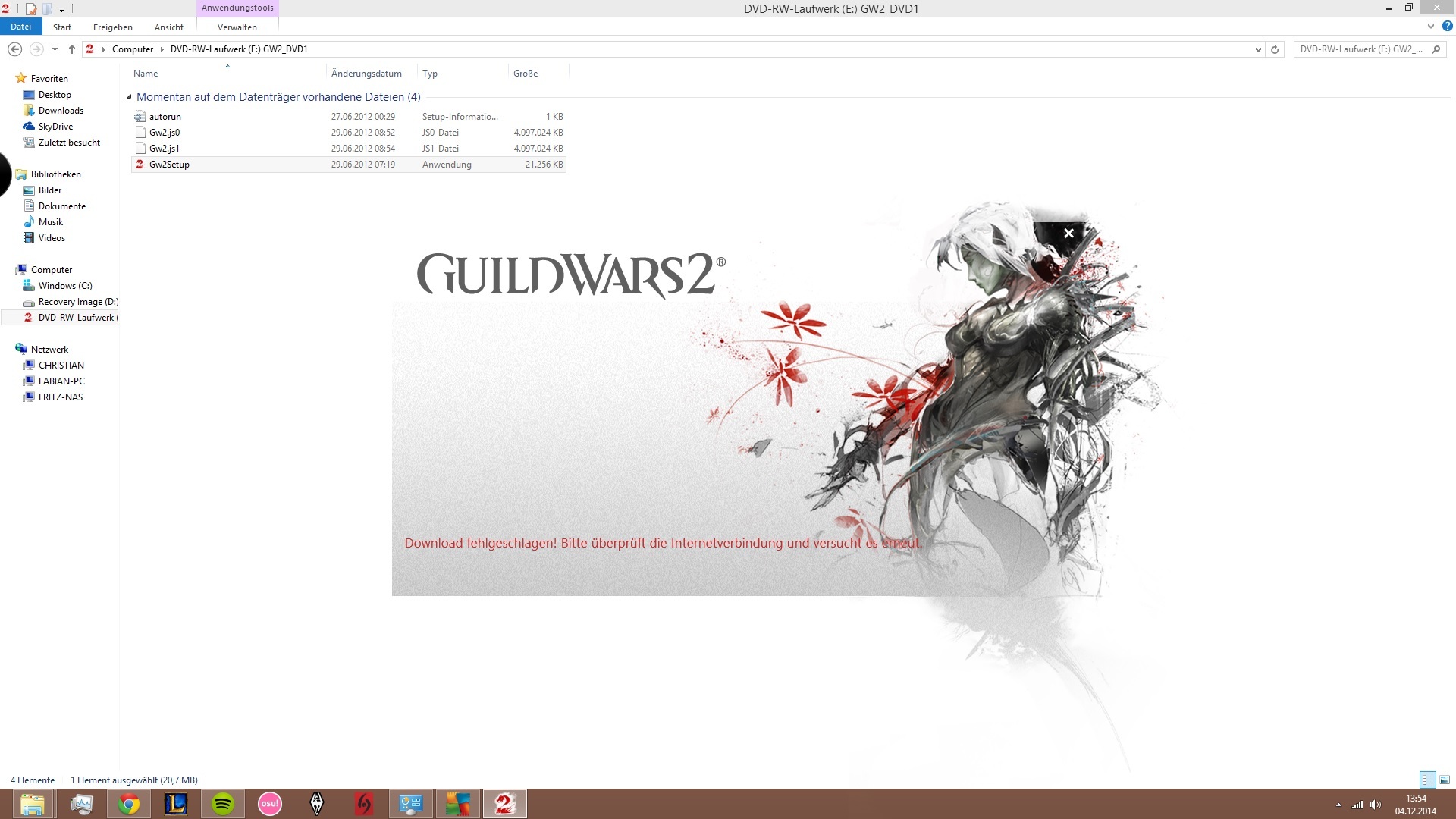Select the Gw2.js0 file
Screen dimensions: 1456x819
click(x=349, y=133)
